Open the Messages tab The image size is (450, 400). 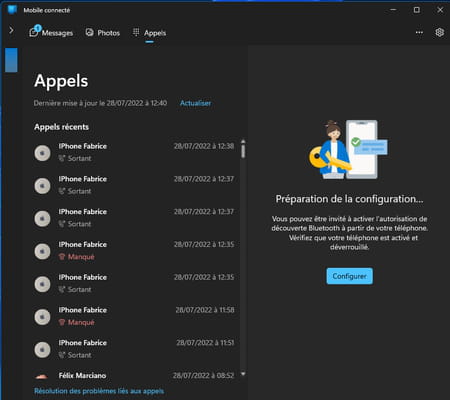click(51, 33)
